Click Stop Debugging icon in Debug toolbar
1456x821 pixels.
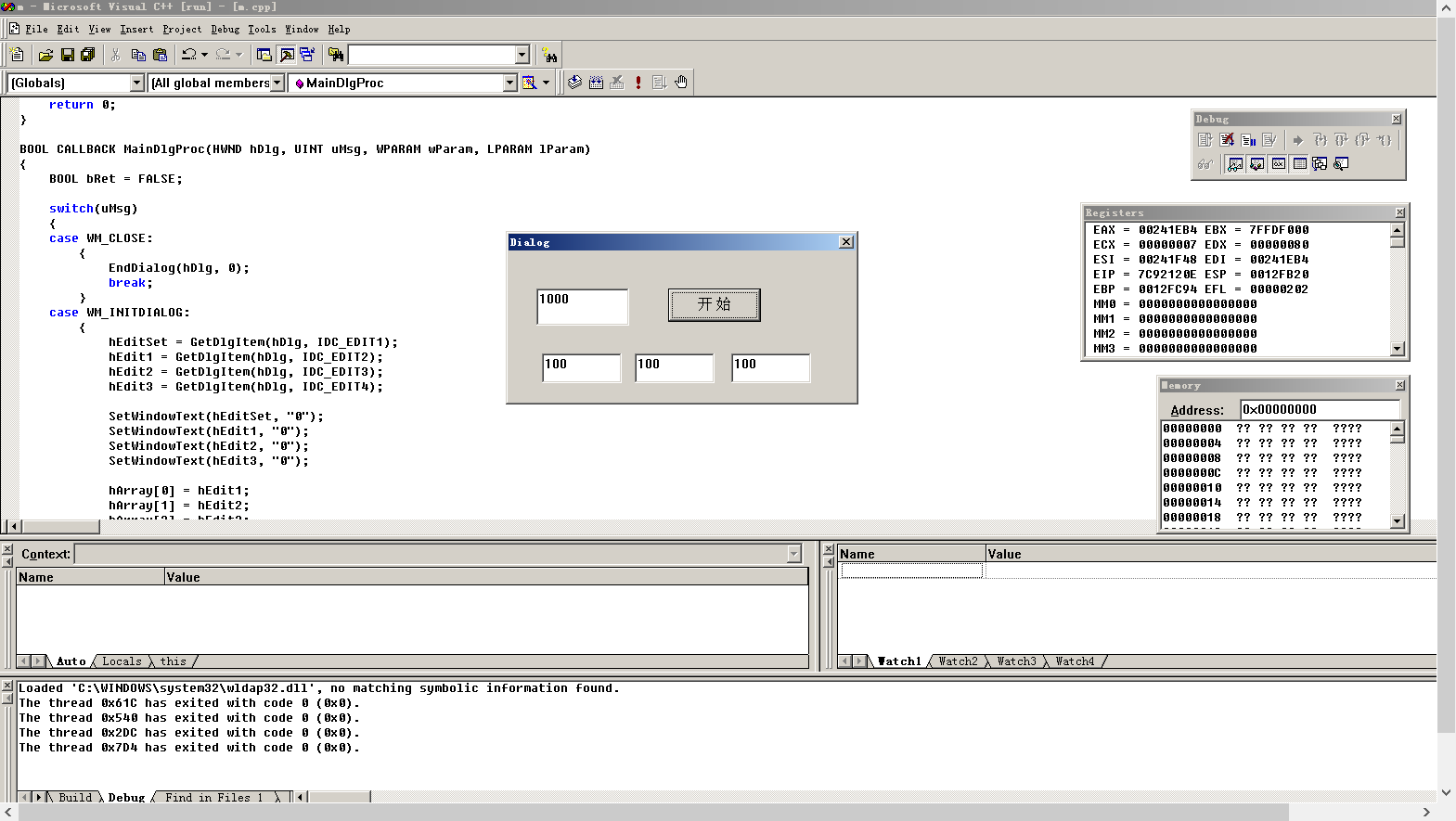pos(1227,140)
